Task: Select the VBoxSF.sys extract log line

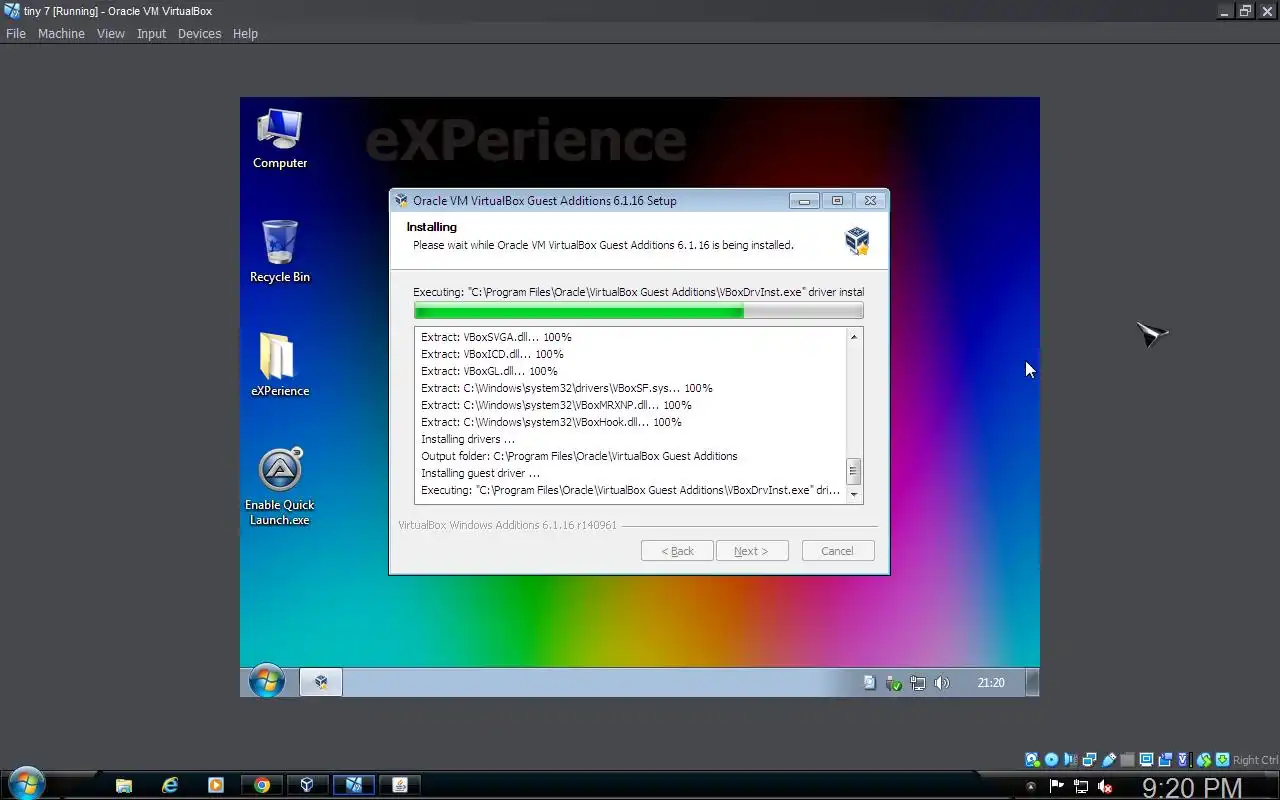Action: (567, 388)
